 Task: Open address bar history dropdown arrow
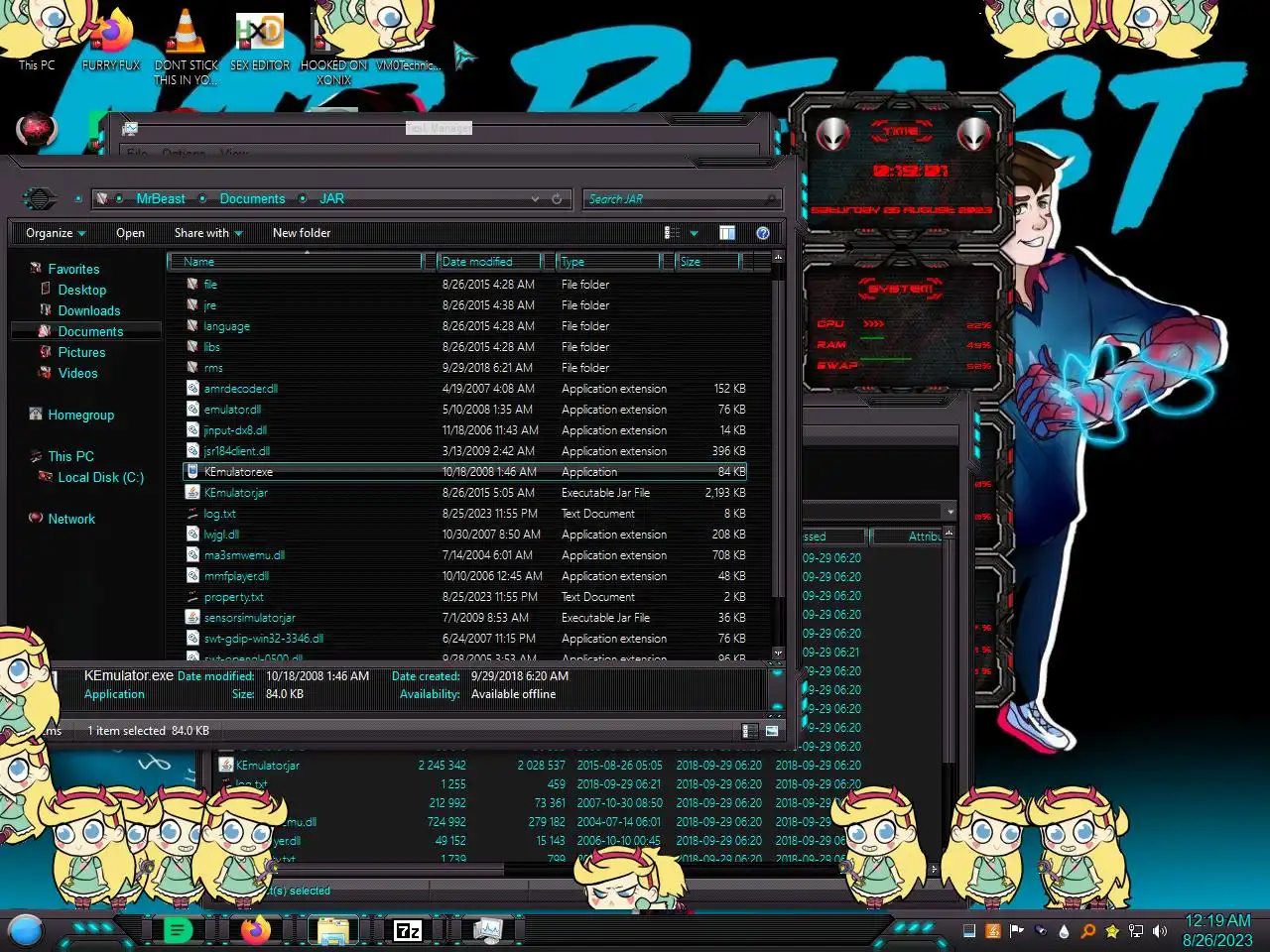(x=536, y=199)
